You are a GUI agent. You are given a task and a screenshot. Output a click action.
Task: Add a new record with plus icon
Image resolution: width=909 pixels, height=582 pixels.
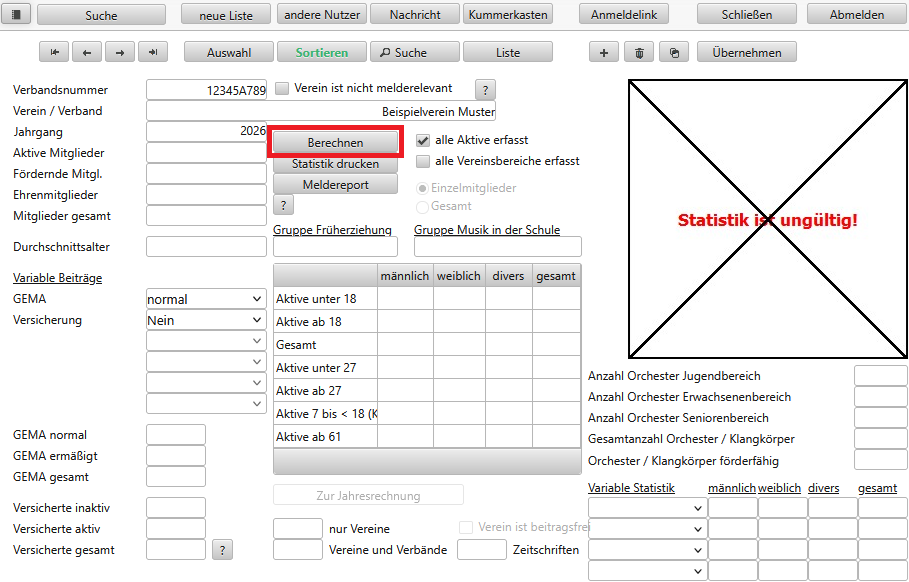point(603,53)
